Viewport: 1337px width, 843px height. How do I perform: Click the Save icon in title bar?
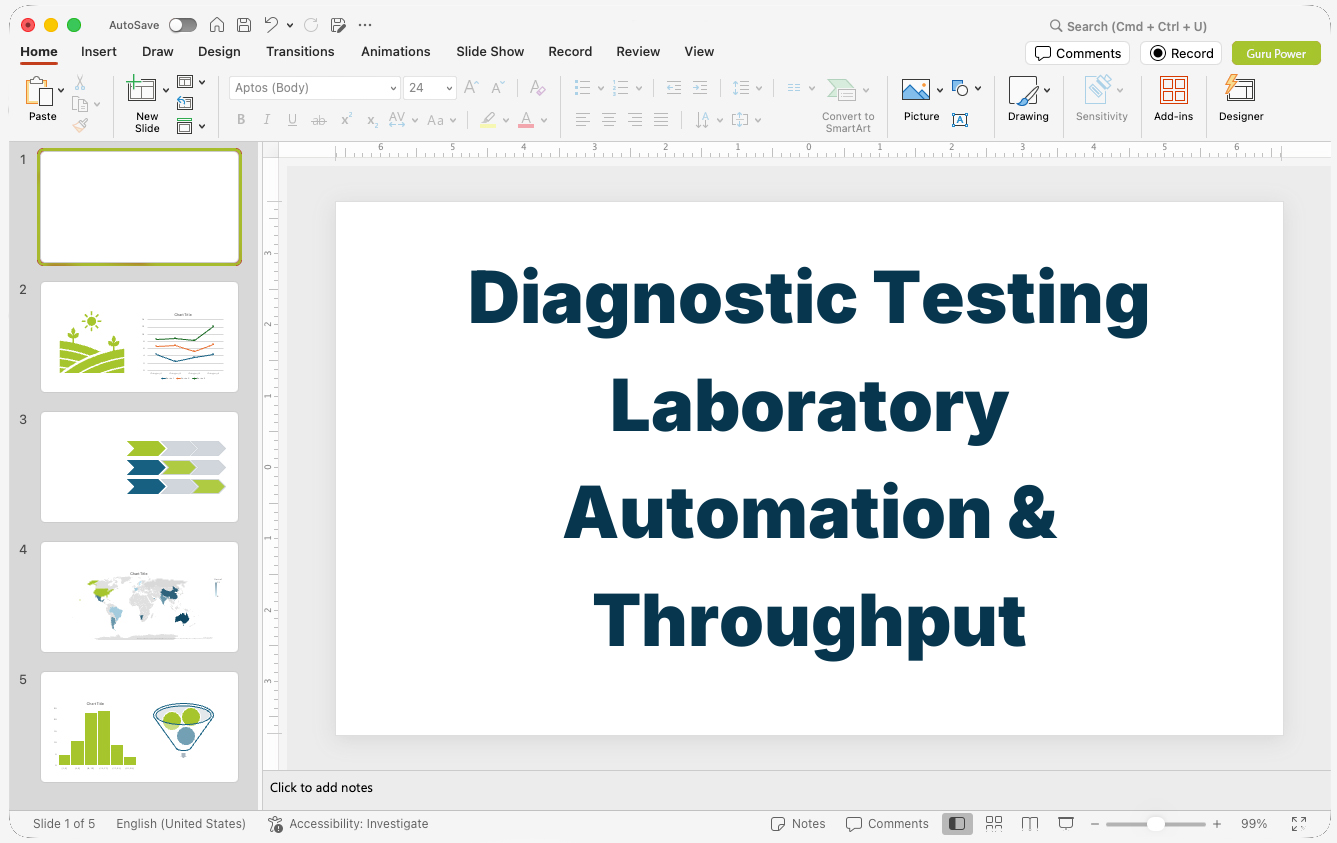pyautogui.click(x=244, y=25)
